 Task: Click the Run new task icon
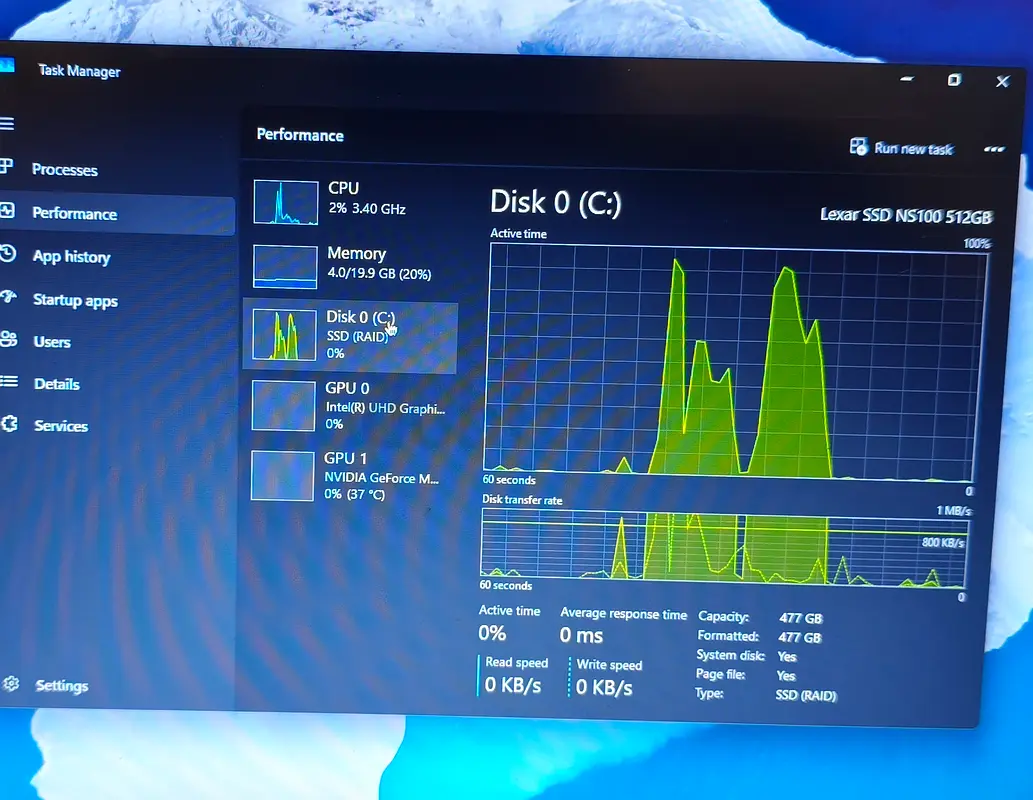tap(858, 146)
